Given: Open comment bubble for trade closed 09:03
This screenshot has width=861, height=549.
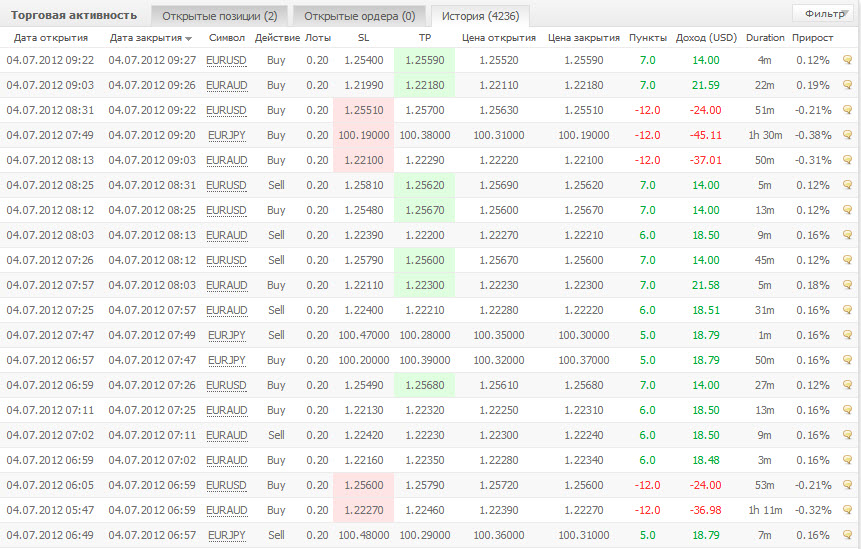Looking at the screenshot, I should tap(847, 160).
